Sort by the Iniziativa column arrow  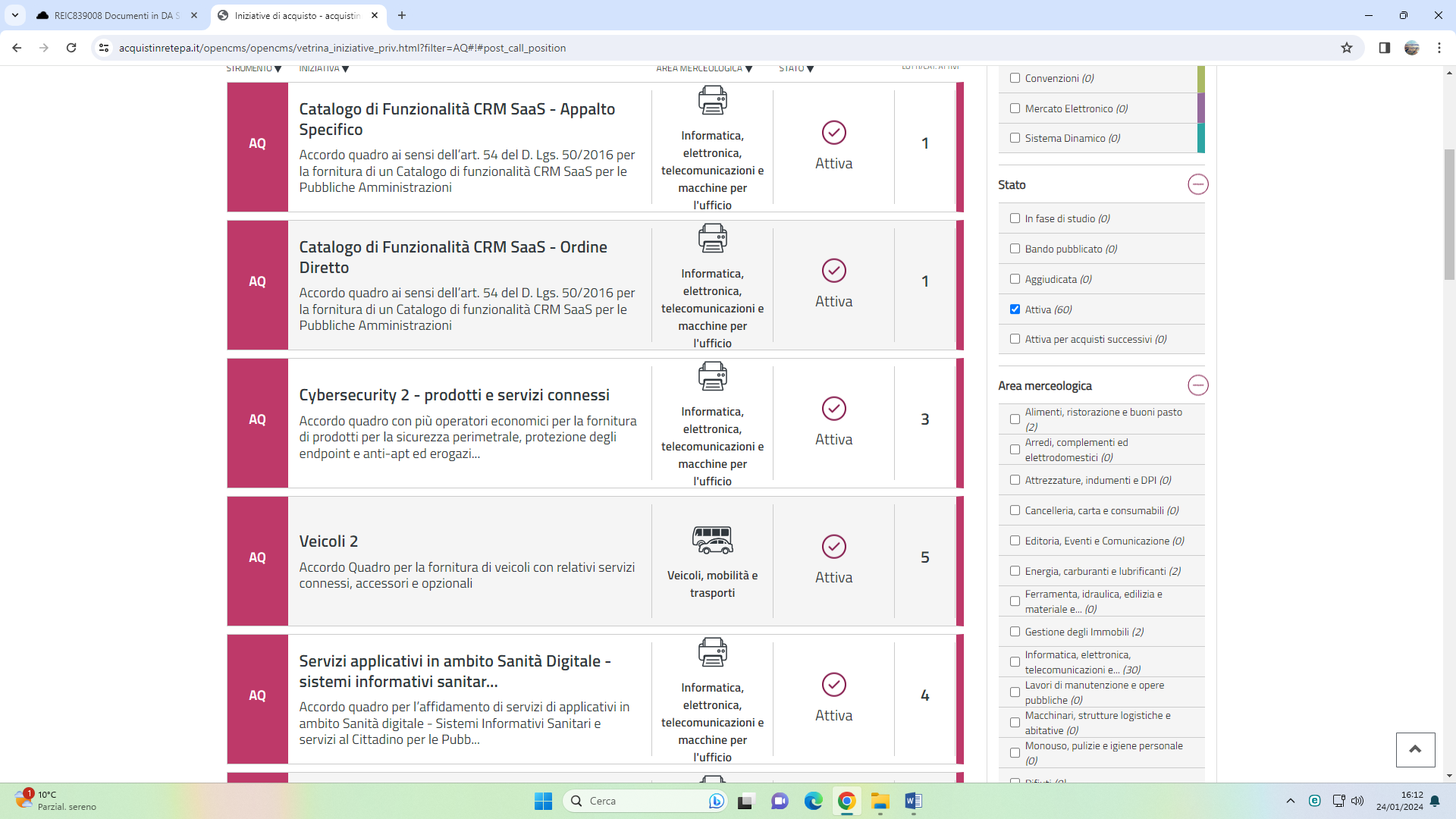(x=346, y=69)
